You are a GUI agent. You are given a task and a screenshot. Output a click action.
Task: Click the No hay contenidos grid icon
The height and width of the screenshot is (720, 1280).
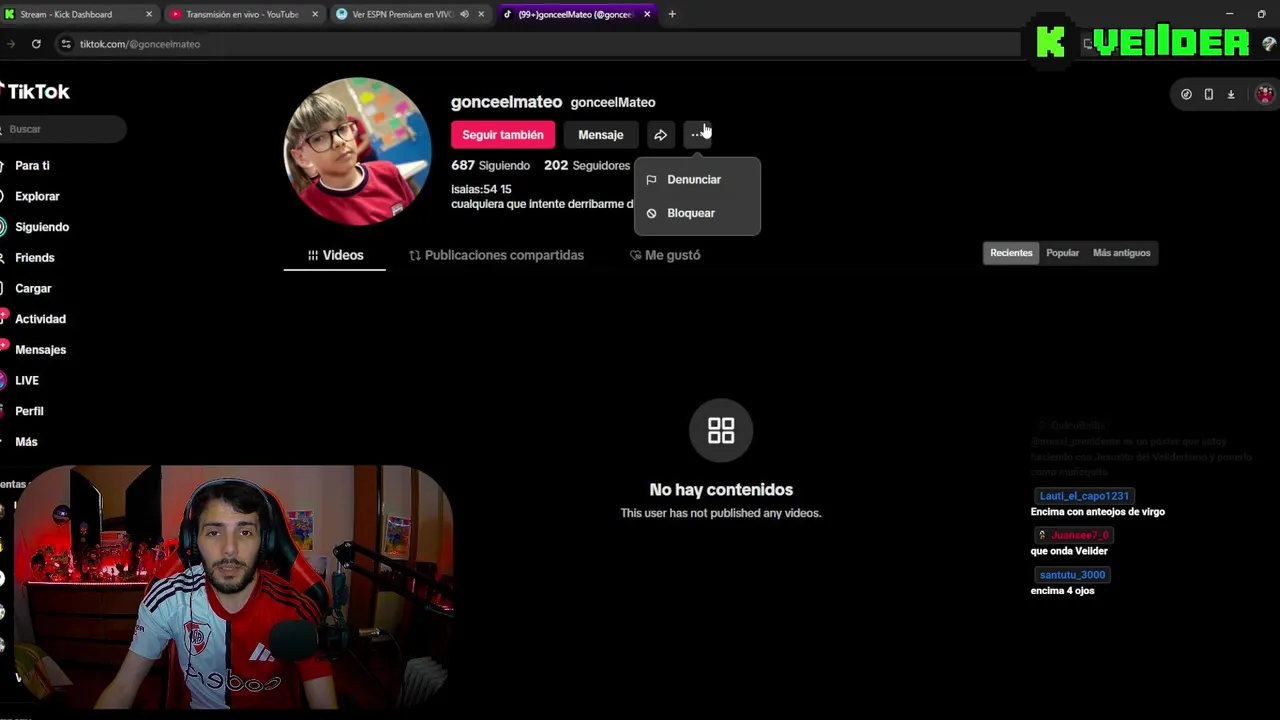pyautogui.click(x=721, y=431)
